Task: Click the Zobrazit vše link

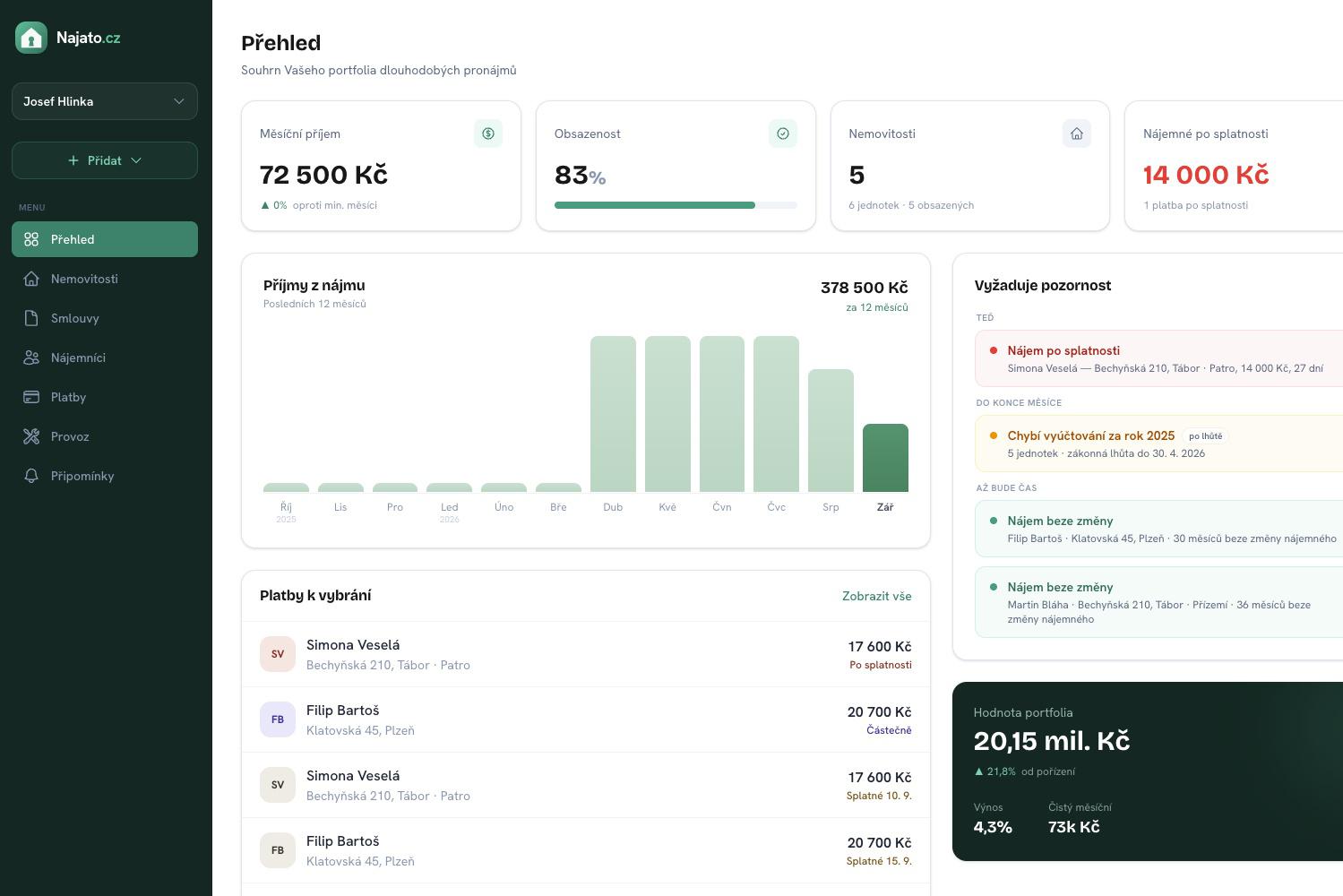Action: pyautogui.click(x=876, y=596)
